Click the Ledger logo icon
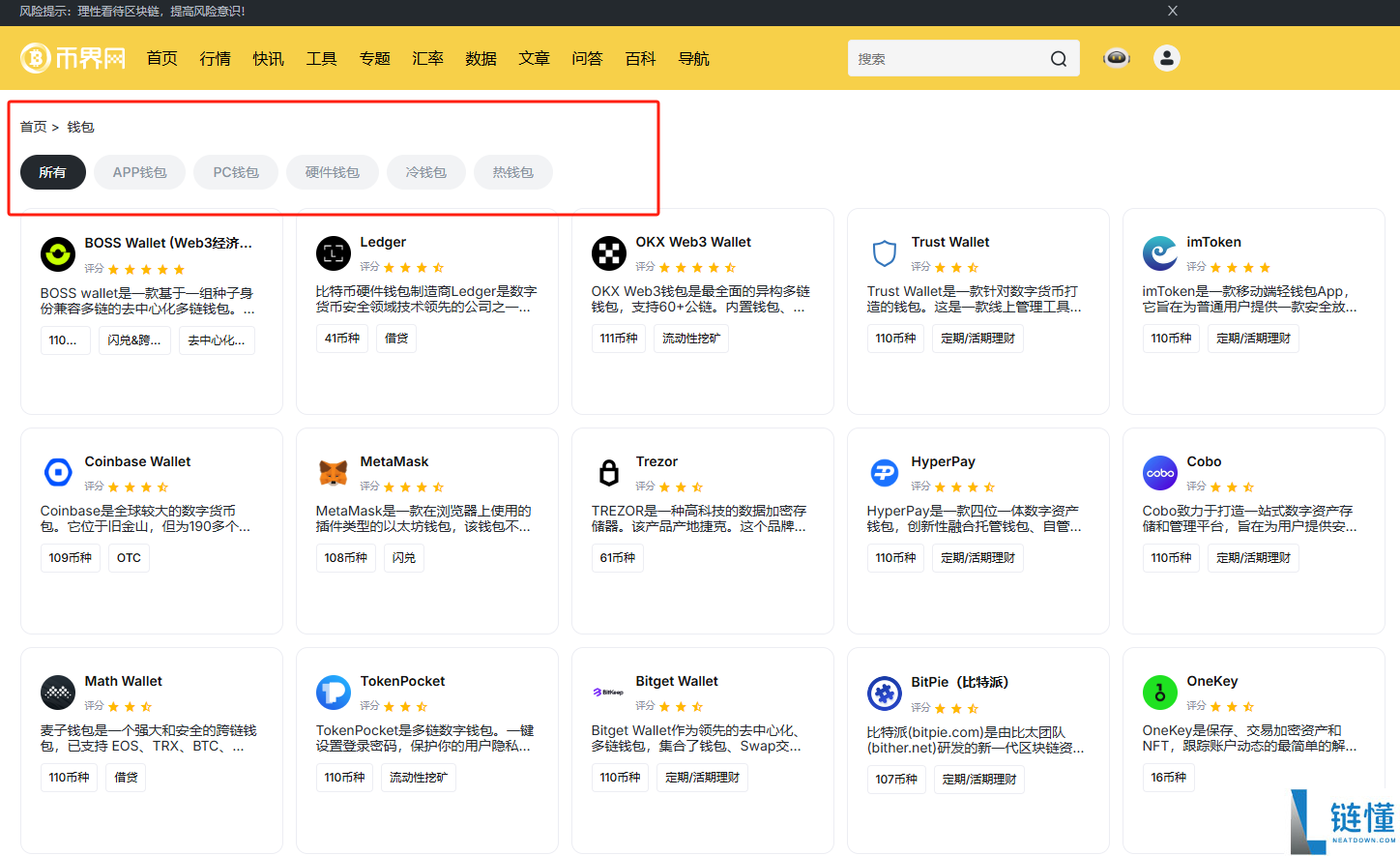Image resolution: width=1400 pixels, height=856 pixels. pyautogui.click(x=334, y=253)
